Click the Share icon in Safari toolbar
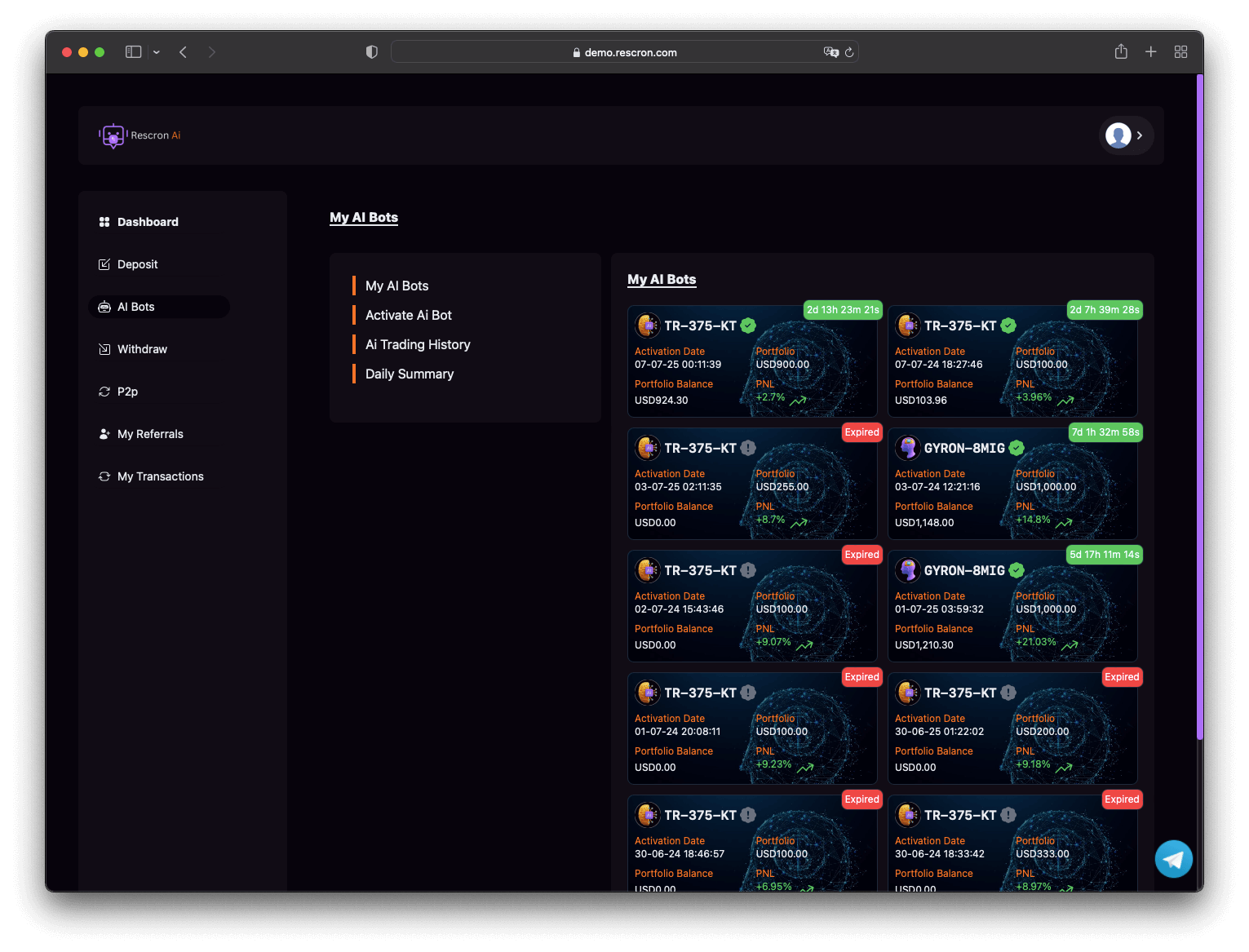Screen dimensions: 1249x952 click(x=1121, y=52)
